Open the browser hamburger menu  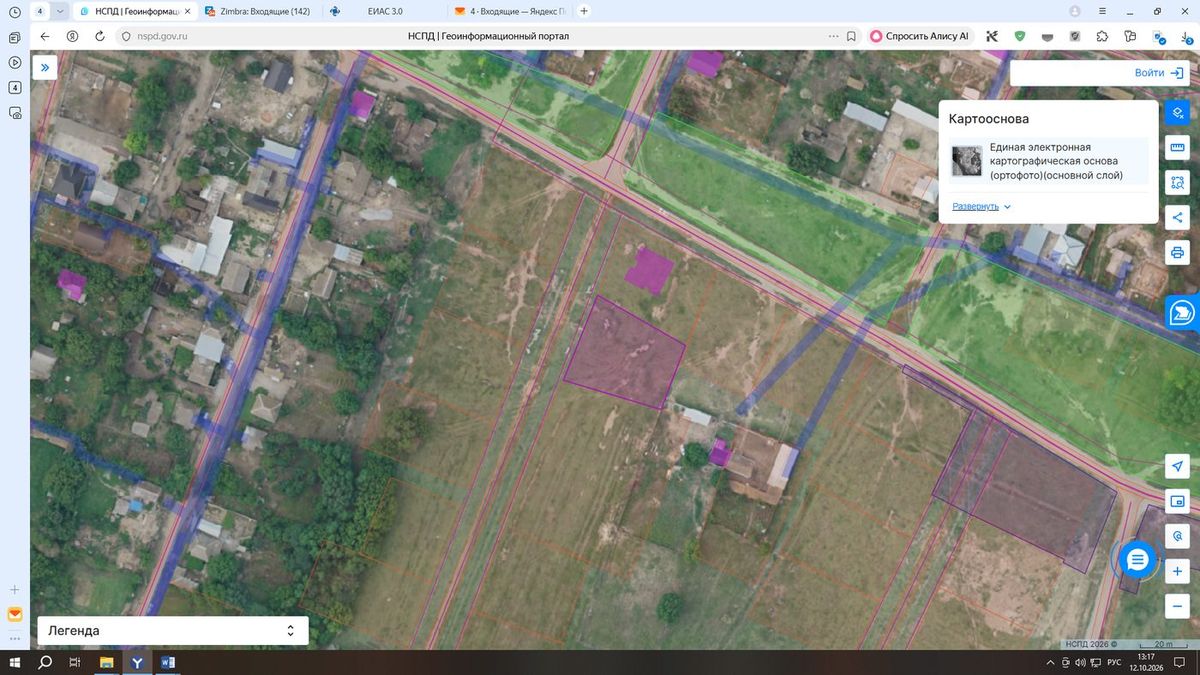1102,11
